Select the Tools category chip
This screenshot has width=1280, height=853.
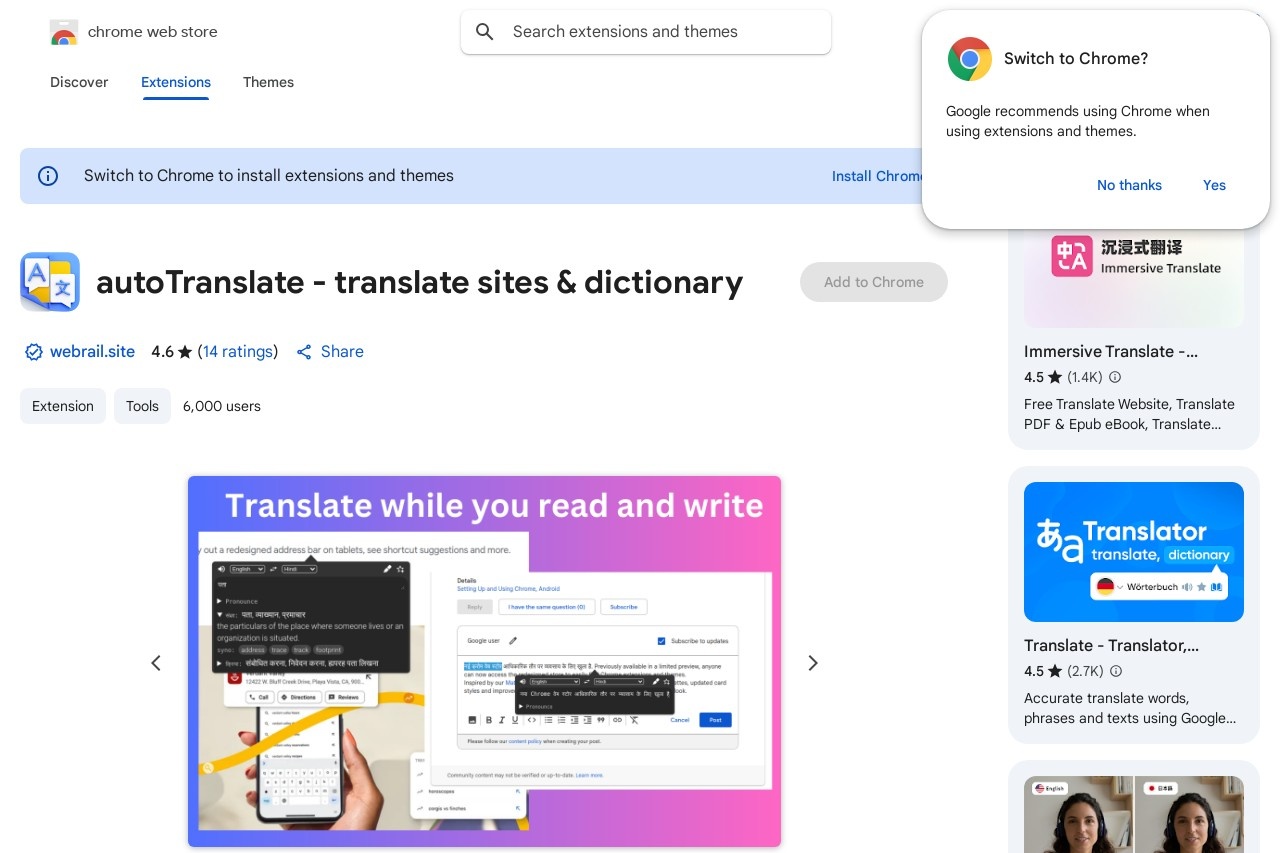[142, 406]
